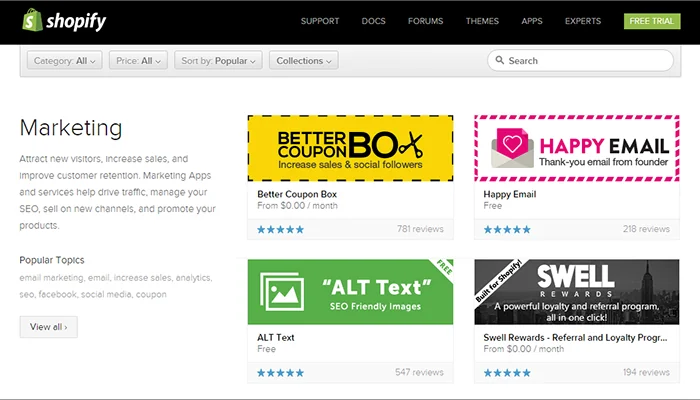Open the Swell Rewards banner image
Image resolution: width=700 pixels, height=400 pixels.
pos(577,292)
